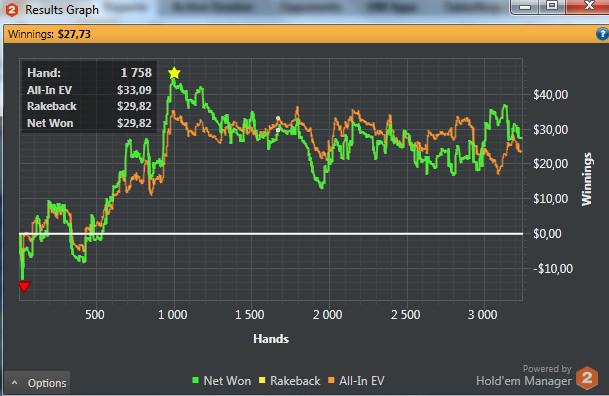This screenshot has height=396, width=609.
Task: Click the $40,00 axis label
Action: tap(550, 94)
